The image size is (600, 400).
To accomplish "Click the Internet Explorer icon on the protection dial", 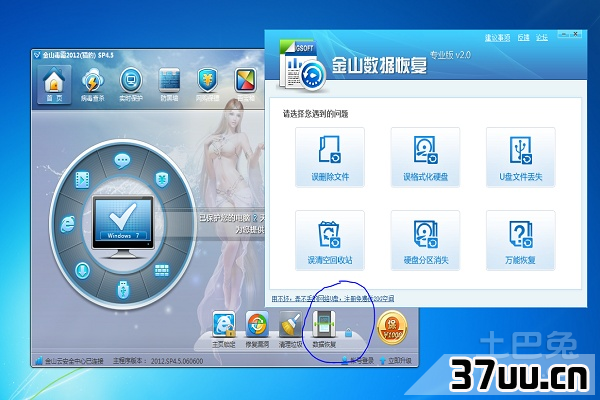I will 68,224.
